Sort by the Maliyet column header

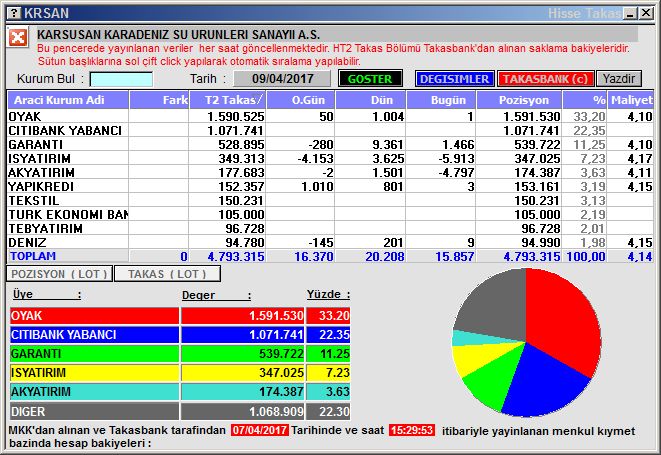pyautogui.click(x=631, y=100)
